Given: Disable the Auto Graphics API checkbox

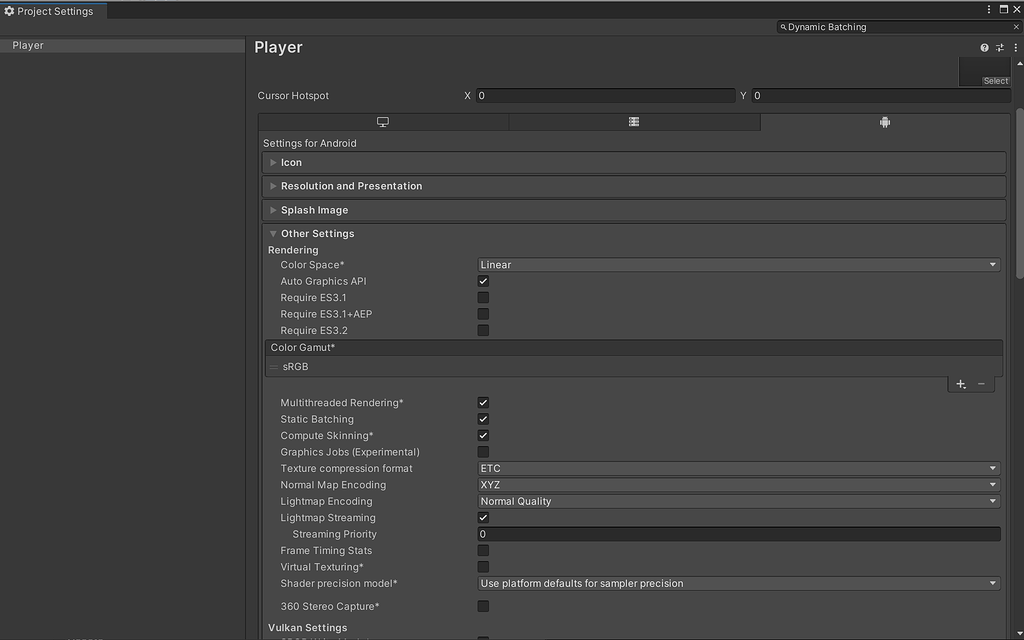Looking at the screenshot, I should click(x=483, y=281).
